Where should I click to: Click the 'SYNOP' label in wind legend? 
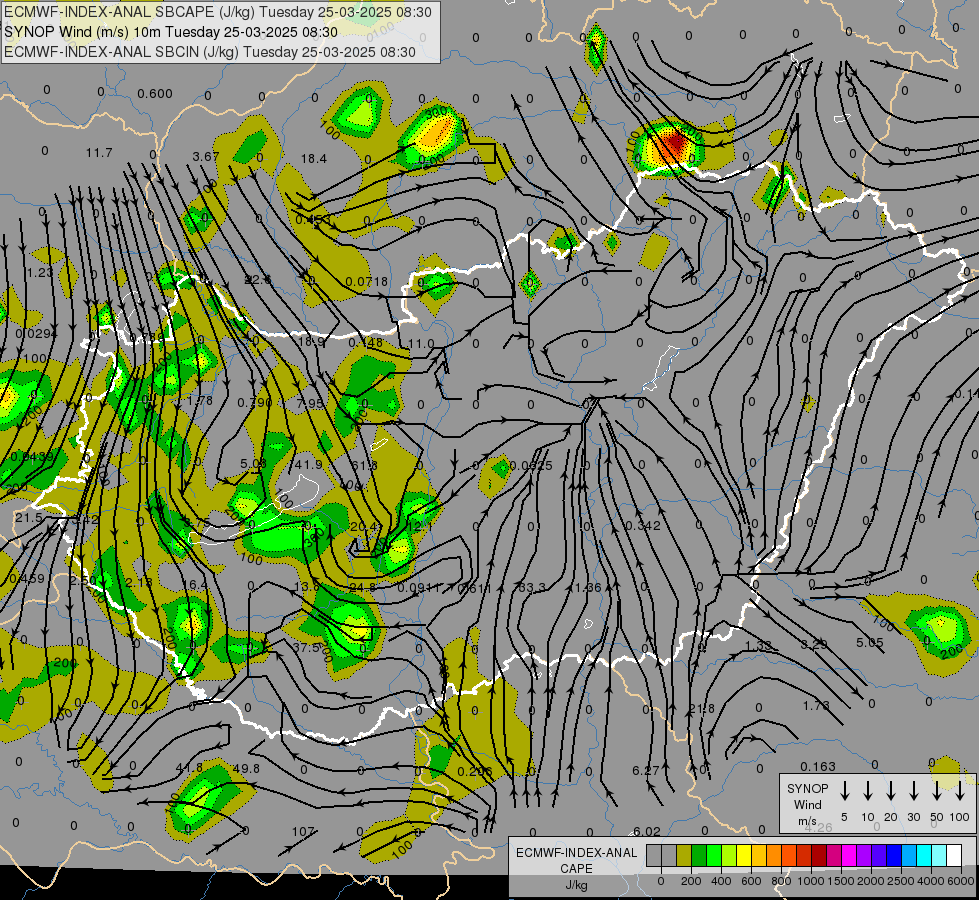point(807,788)
